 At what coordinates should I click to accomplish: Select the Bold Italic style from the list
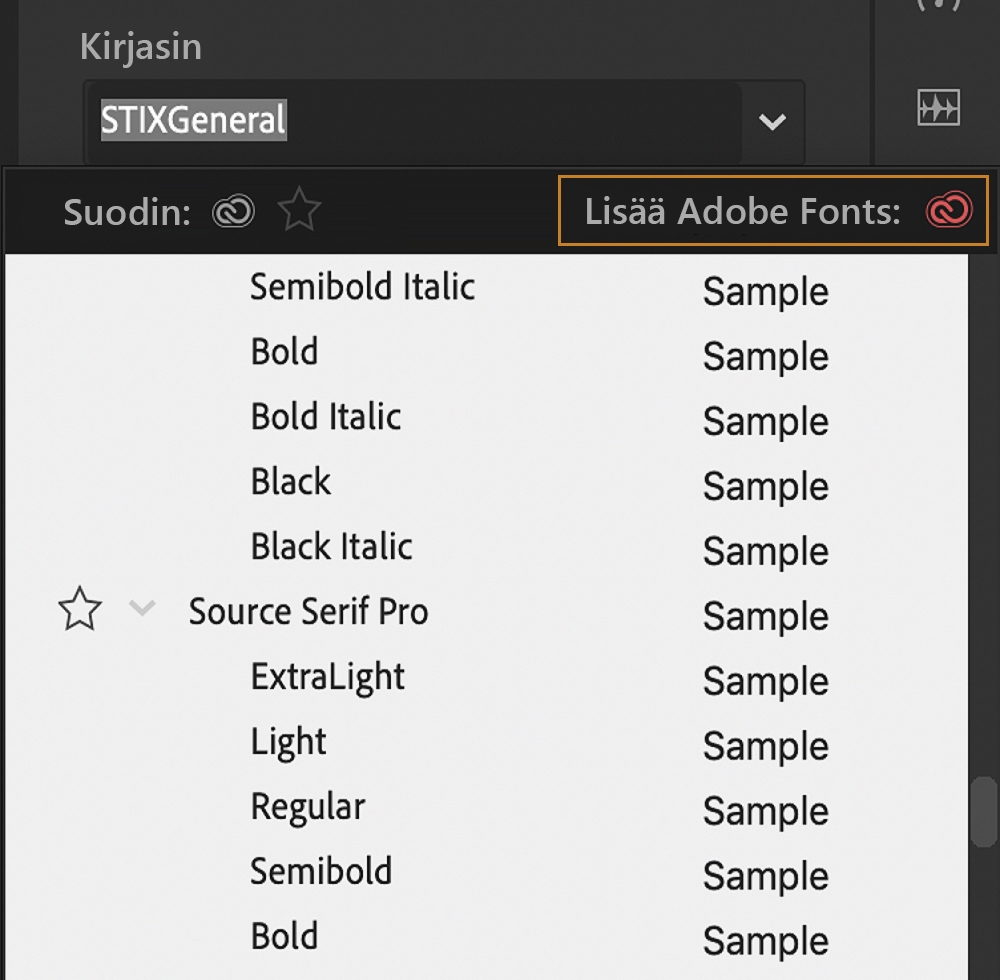click(x=325, y=417)
